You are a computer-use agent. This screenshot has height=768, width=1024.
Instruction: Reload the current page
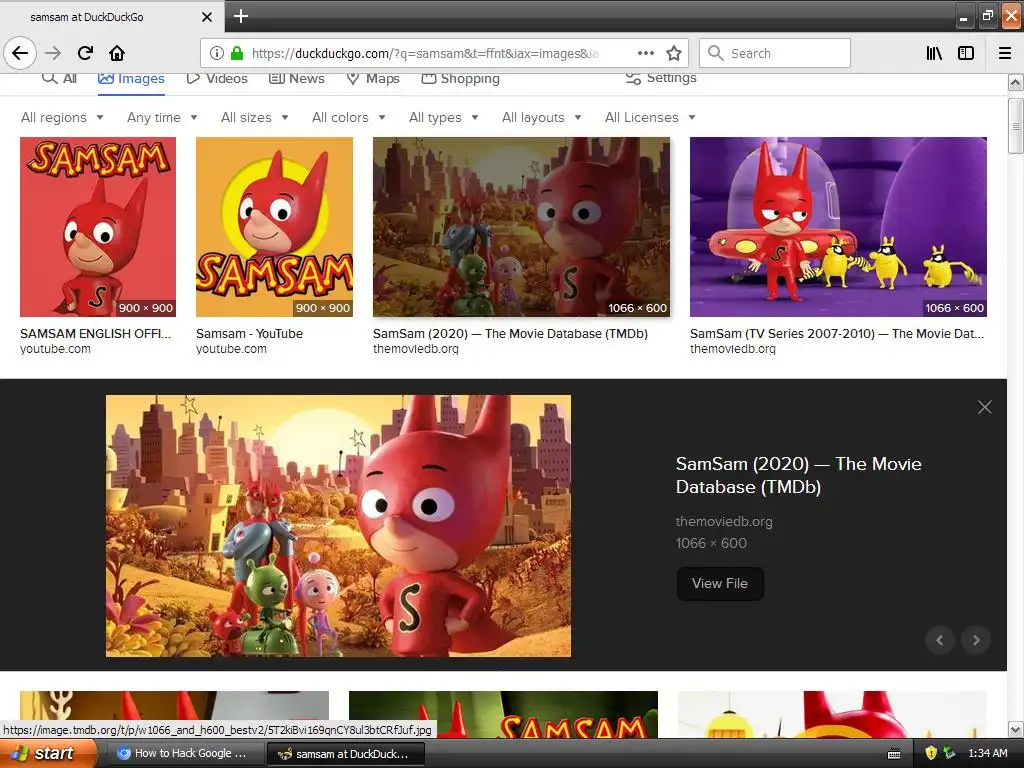(x=85, y=53)
